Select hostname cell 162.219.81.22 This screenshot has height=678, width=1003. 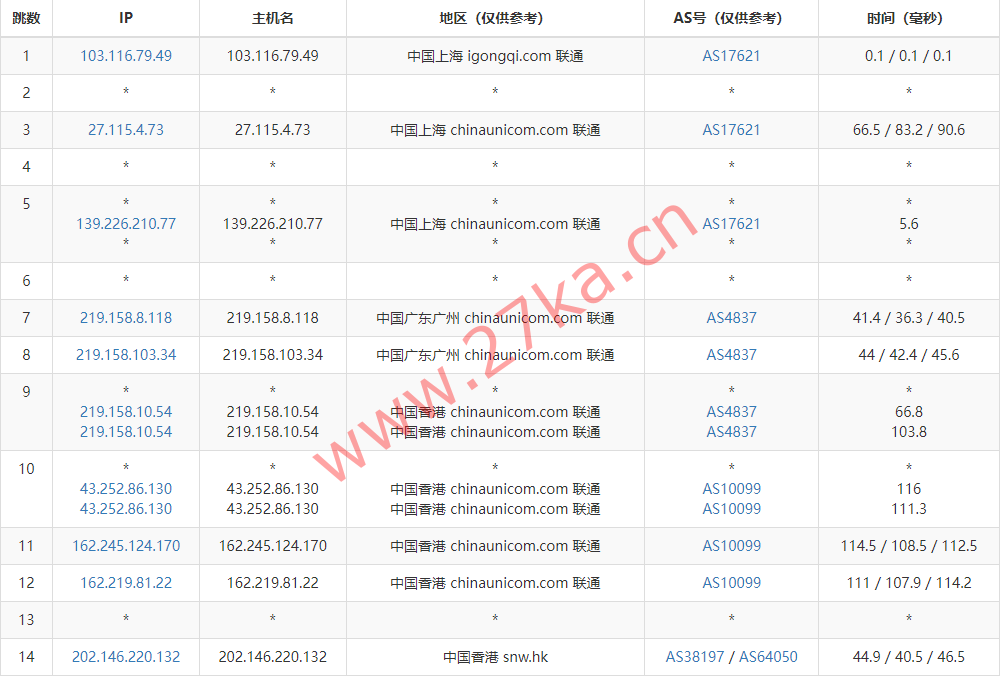tap(272, 583)
